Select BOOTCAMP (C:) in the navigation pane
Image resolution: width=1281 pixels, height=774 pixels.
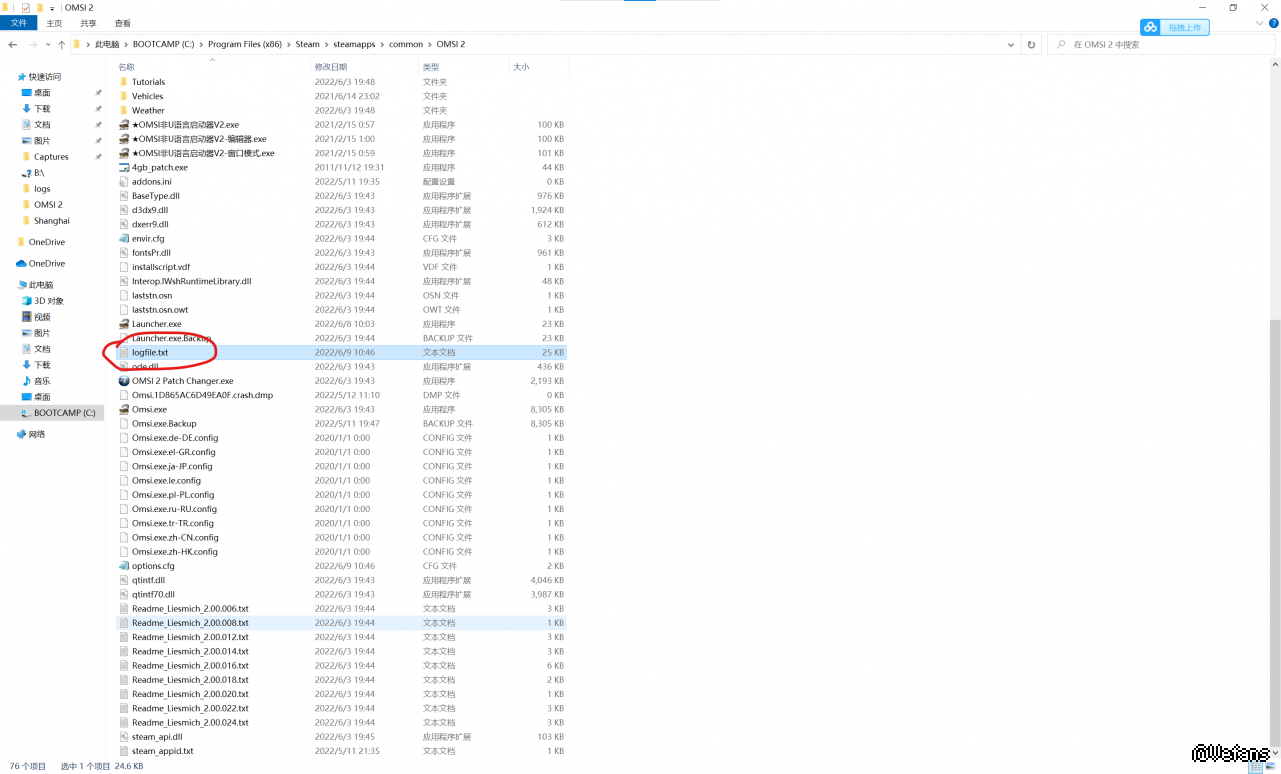coord(64,413)
